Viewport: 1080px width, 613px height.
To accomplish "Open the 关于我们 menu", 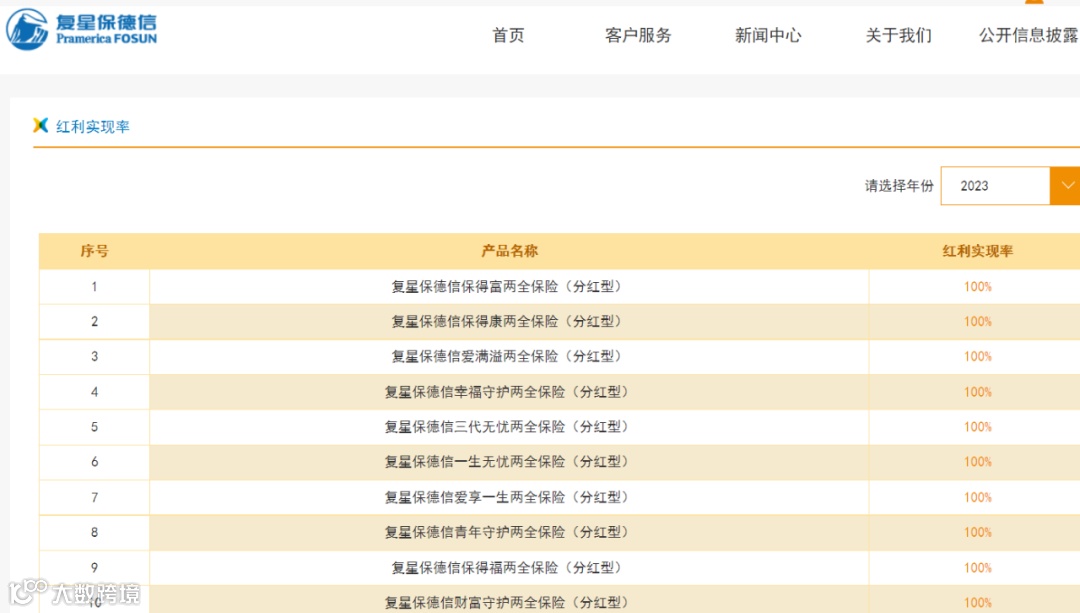I will 898,35.
